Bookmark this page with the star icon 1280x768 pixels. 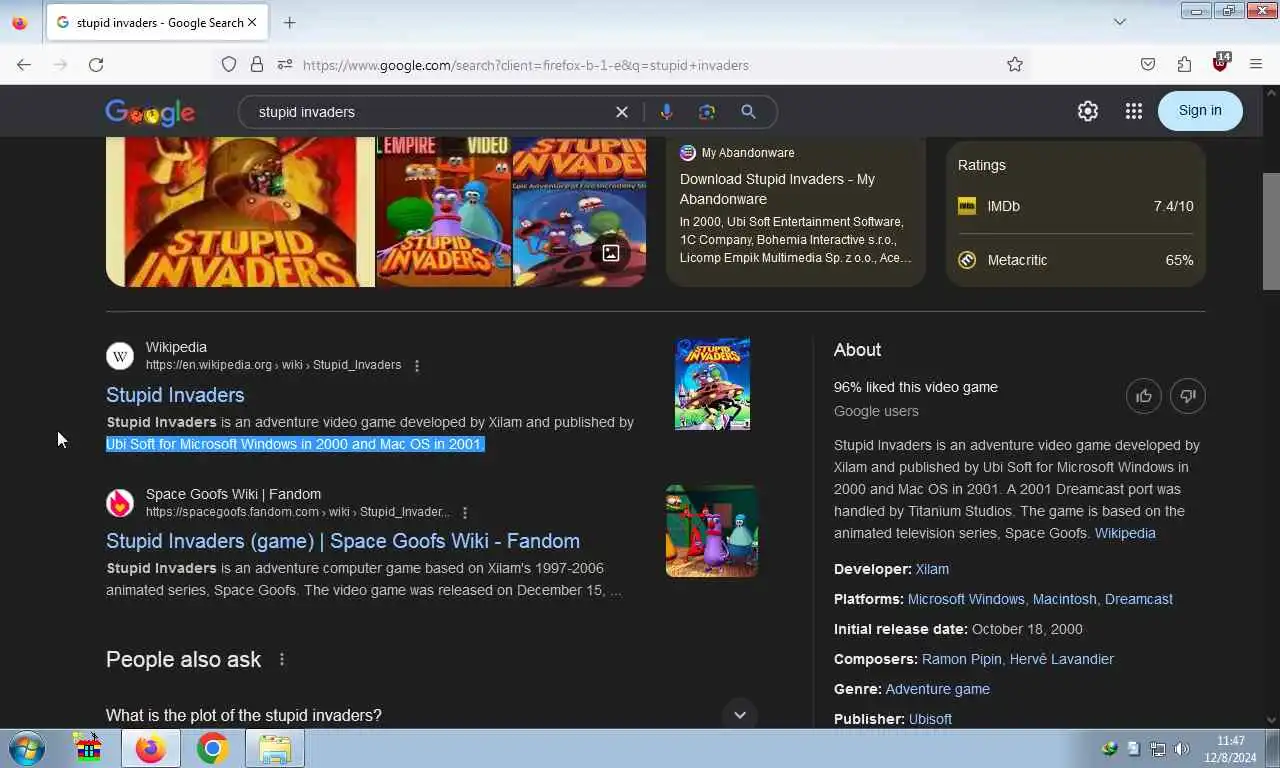coord(1015,64)
